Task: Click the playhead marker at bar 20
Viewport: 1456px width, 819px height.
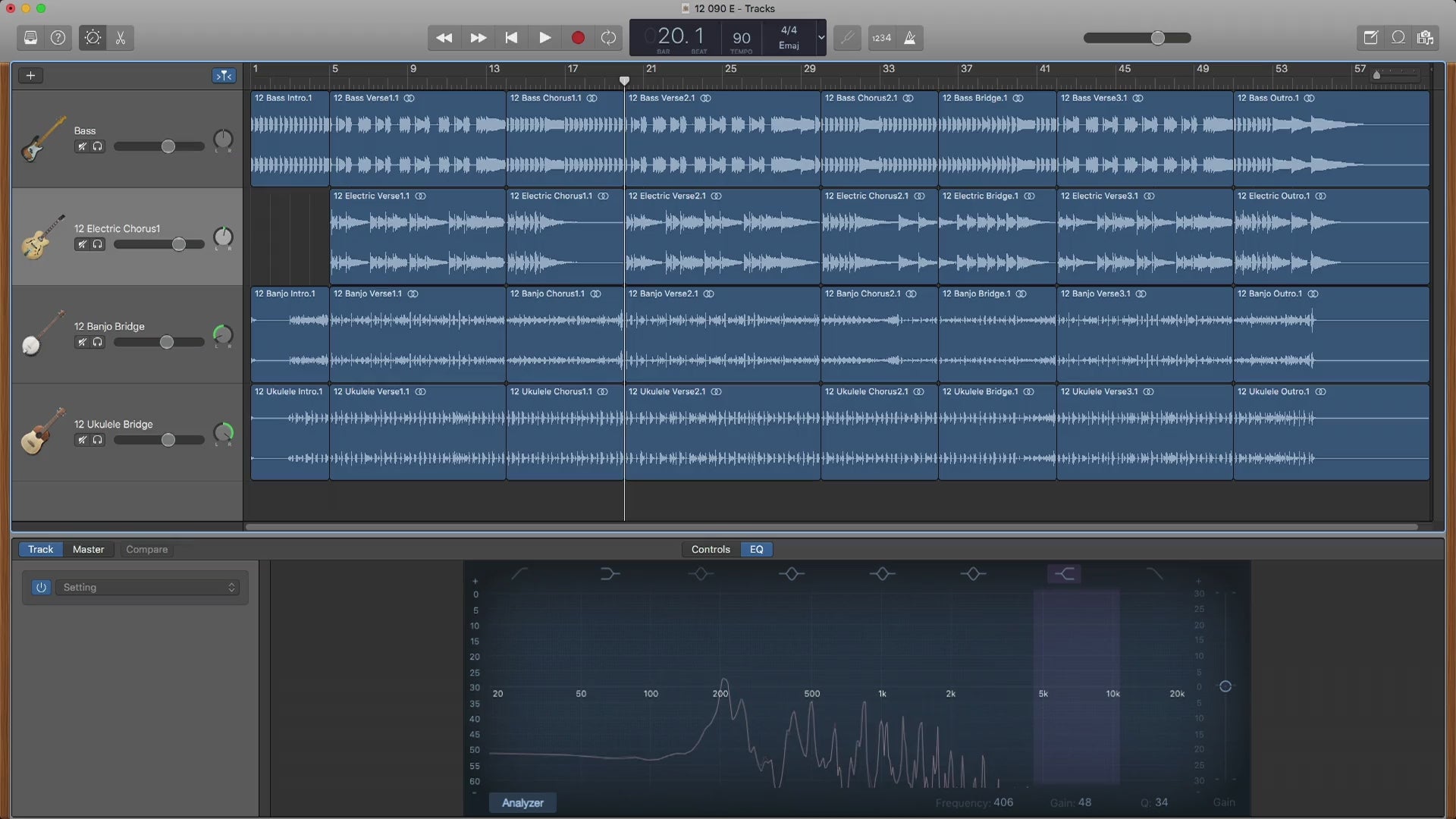Action: coord(624,80)
